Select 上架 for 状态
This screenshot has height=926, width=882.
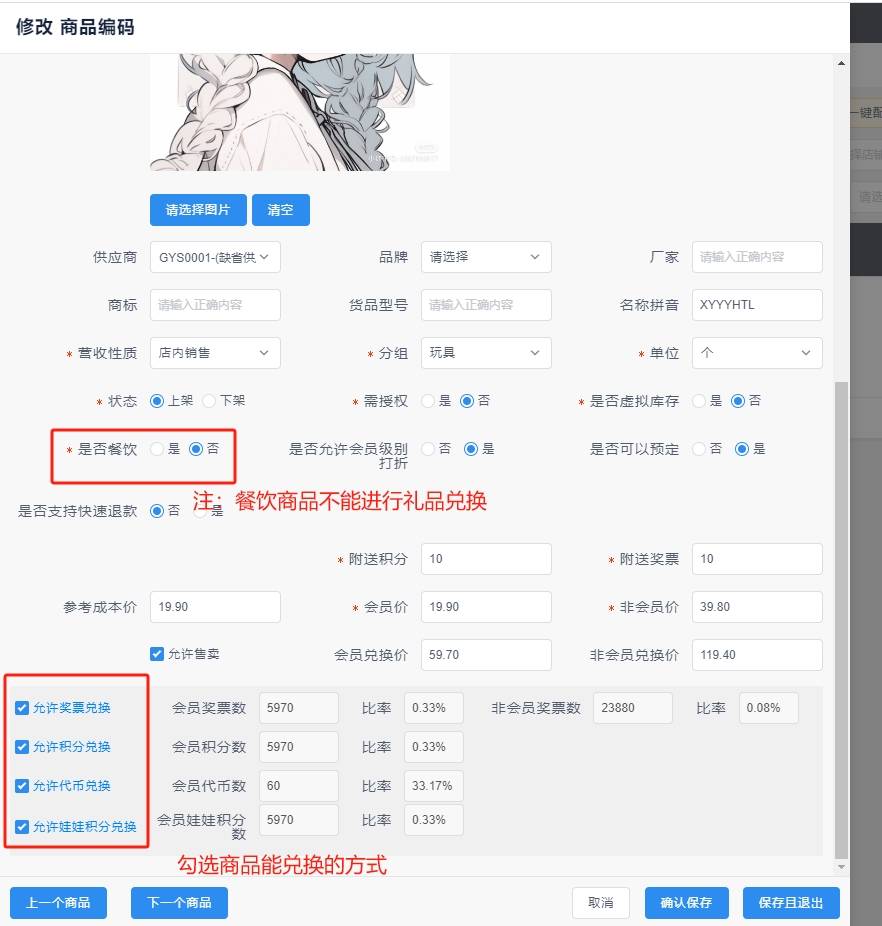(x=157, y=401)
